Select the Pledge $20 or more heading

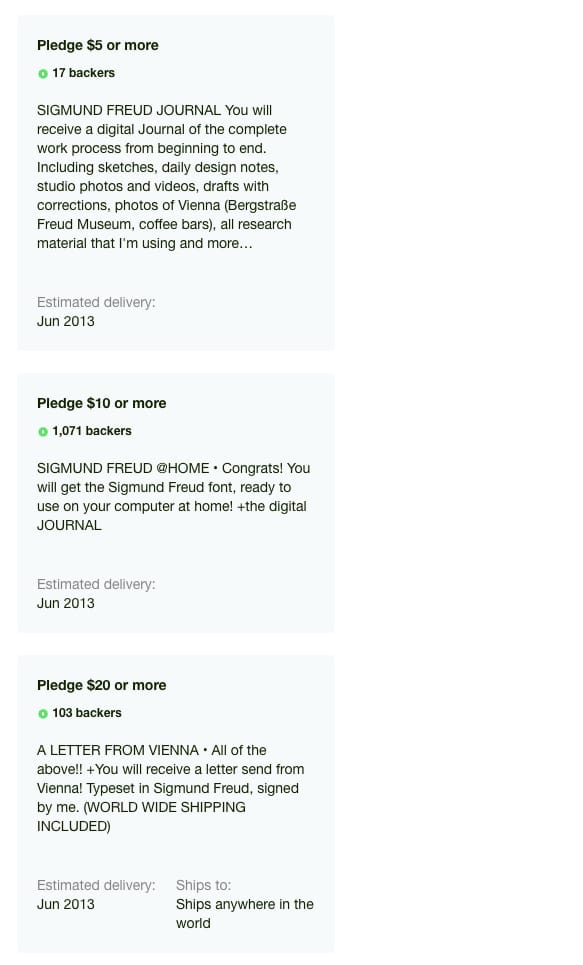tap(102, 685)
